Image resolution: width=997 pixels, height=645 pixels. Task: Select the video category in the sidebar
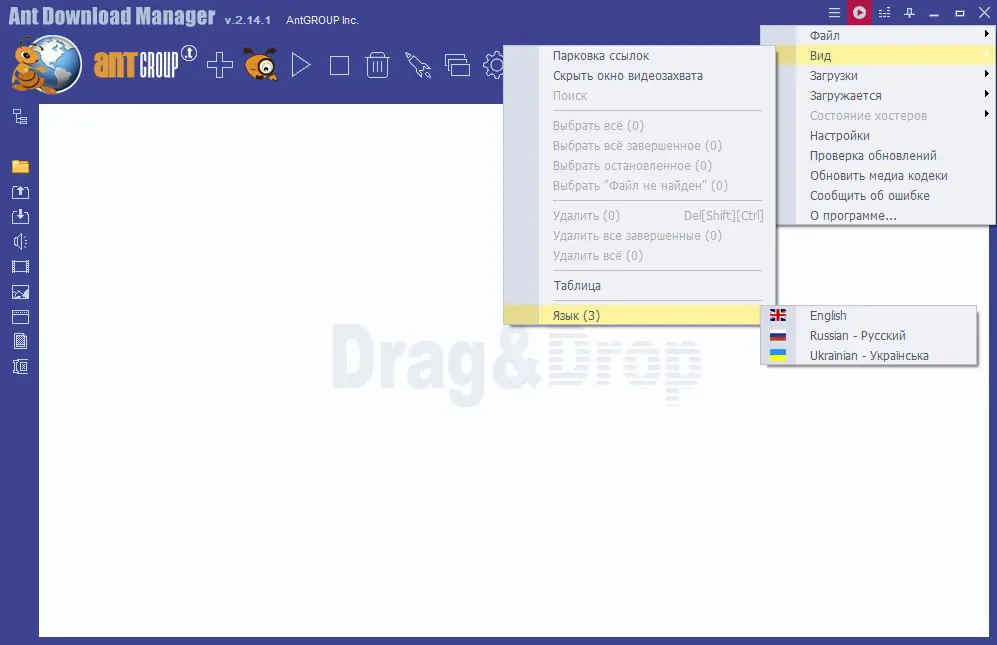(20, 266)
